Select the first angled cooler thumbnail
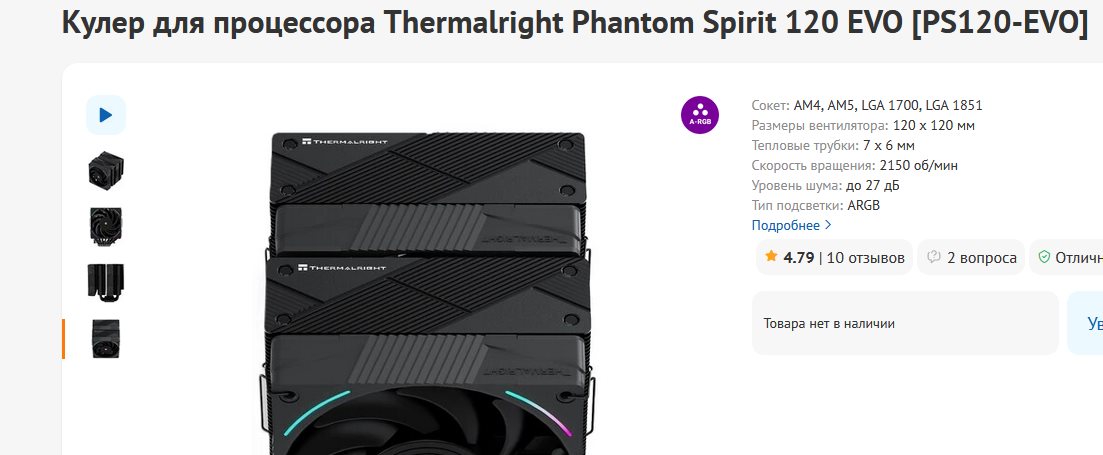The height and width of the screenshot is (455, 1103). 105,170
